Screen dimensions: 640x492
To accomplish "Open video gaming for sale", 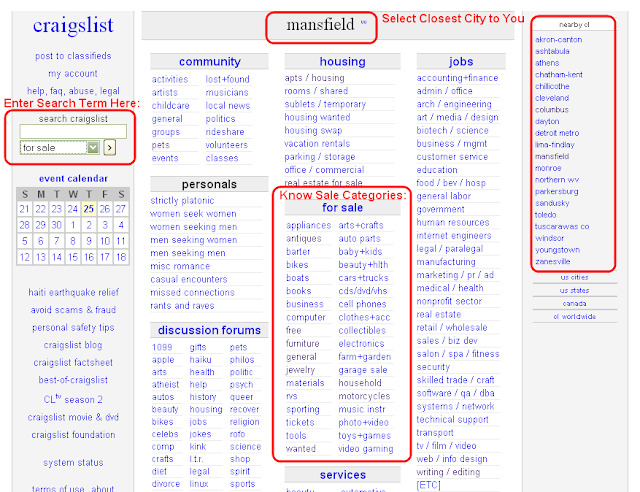I will [x=365, y=449].
